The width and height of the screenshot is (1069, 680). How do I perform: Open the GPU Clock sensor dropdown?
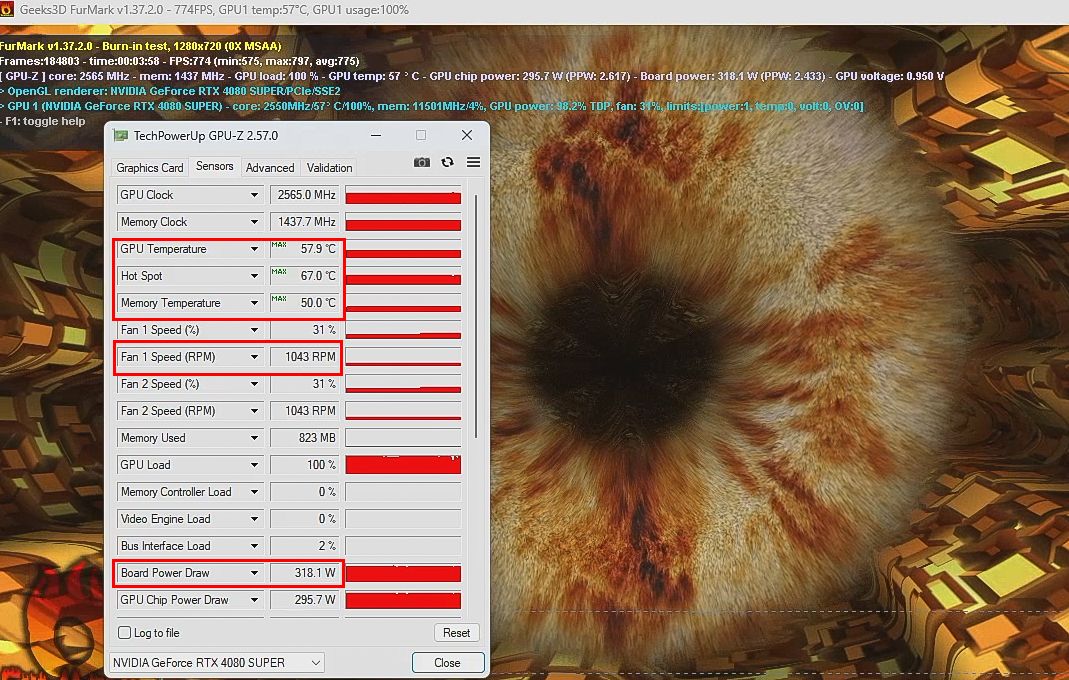(x=254, y=195)
